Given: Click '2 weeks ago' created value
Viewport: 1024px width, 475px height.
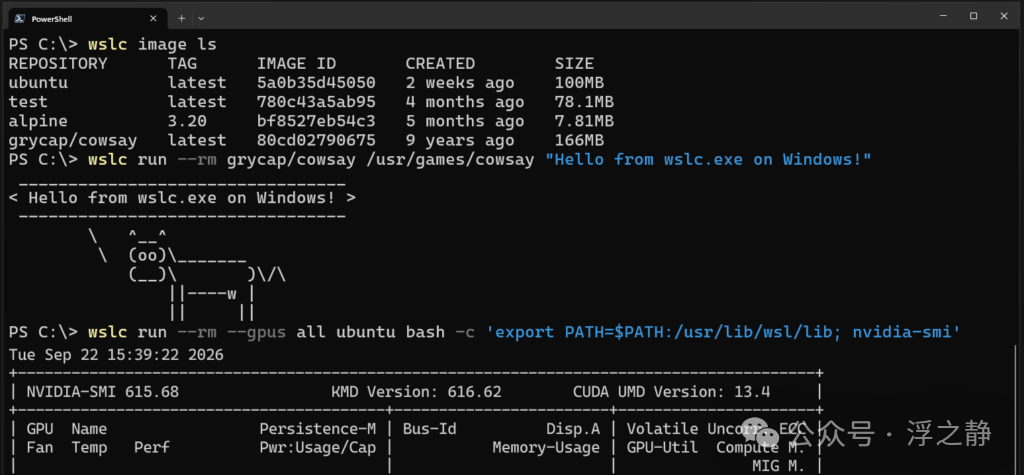Looking at the screenshot, I should (x=460, y=83).
